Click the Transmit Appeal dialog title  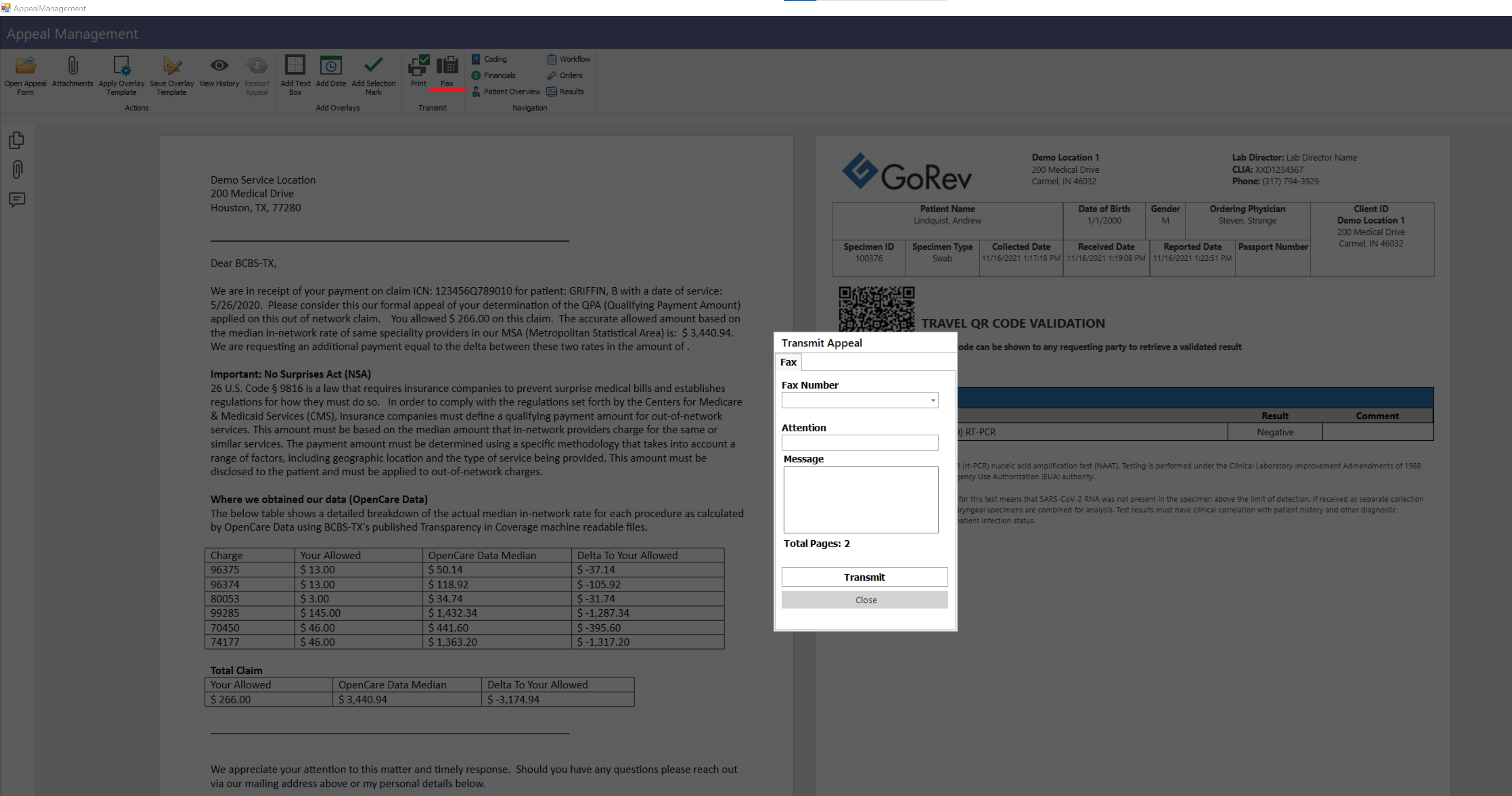pos(821,343)
